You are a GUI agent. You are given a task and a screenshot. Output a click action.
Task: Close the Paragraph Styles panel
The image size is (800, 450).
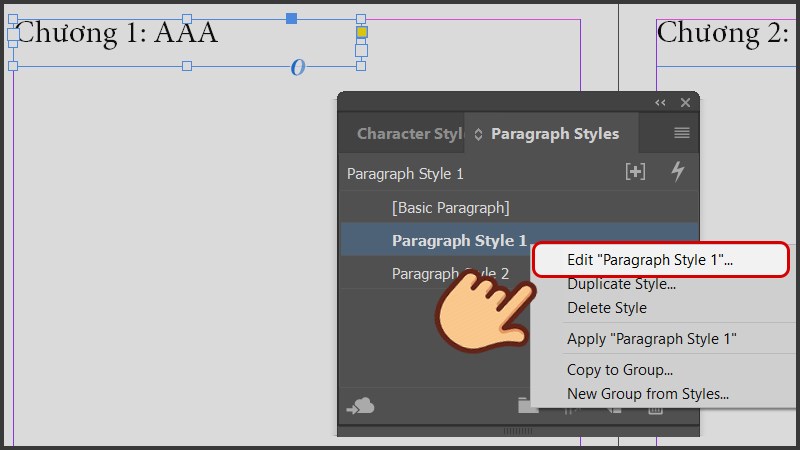[x=685, y=103]
